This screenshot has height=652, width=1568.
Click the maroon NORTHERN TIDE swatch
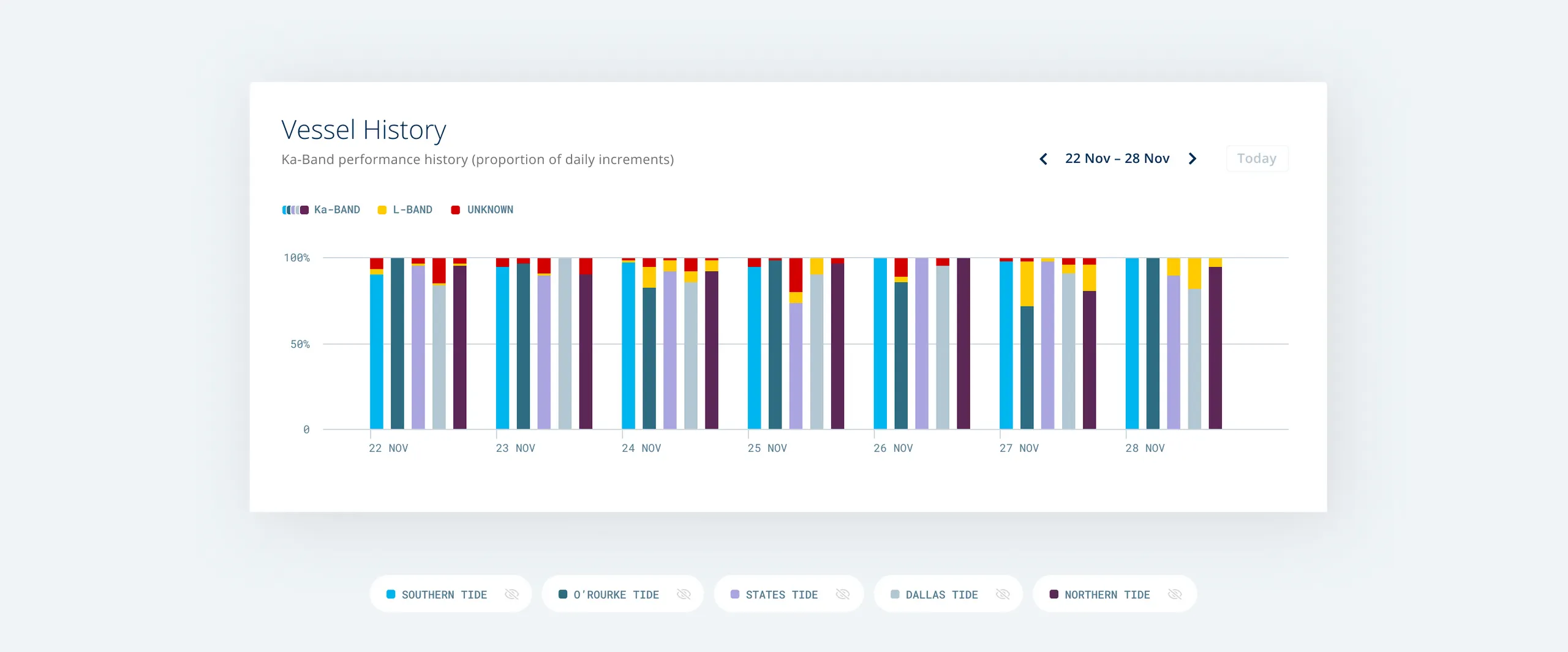(x=1053, y=594)
